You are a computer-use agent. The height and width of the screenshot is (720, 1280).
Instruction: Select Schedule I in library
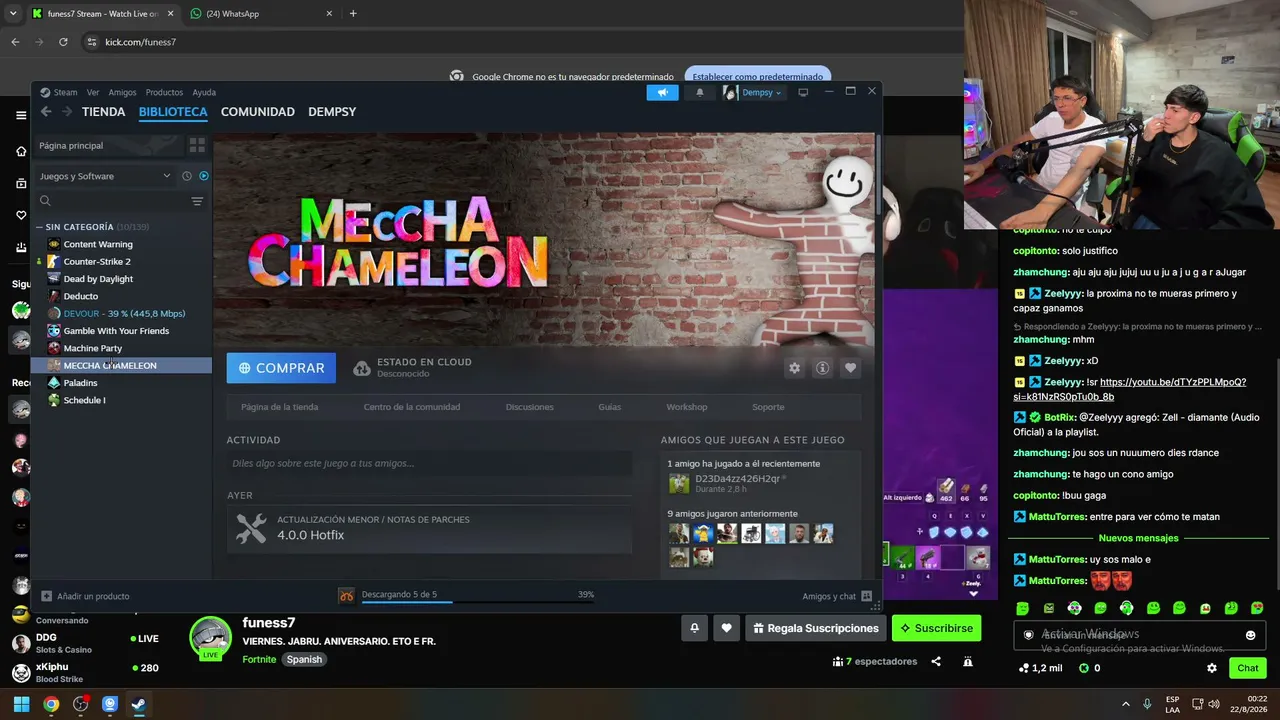(x=84, y=400)
